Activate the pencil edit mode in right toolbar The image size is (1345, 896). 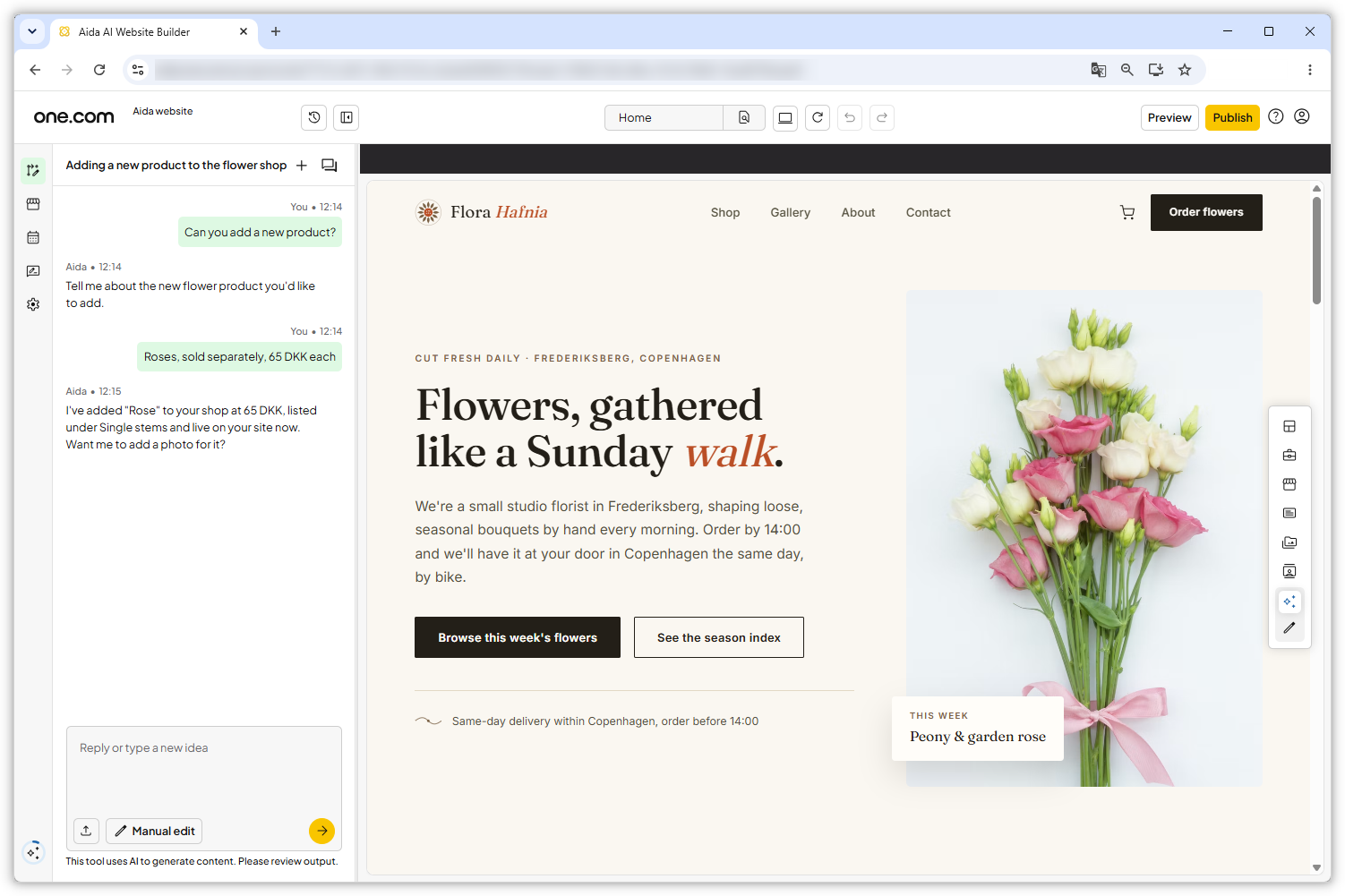[x=1289, y=627]
